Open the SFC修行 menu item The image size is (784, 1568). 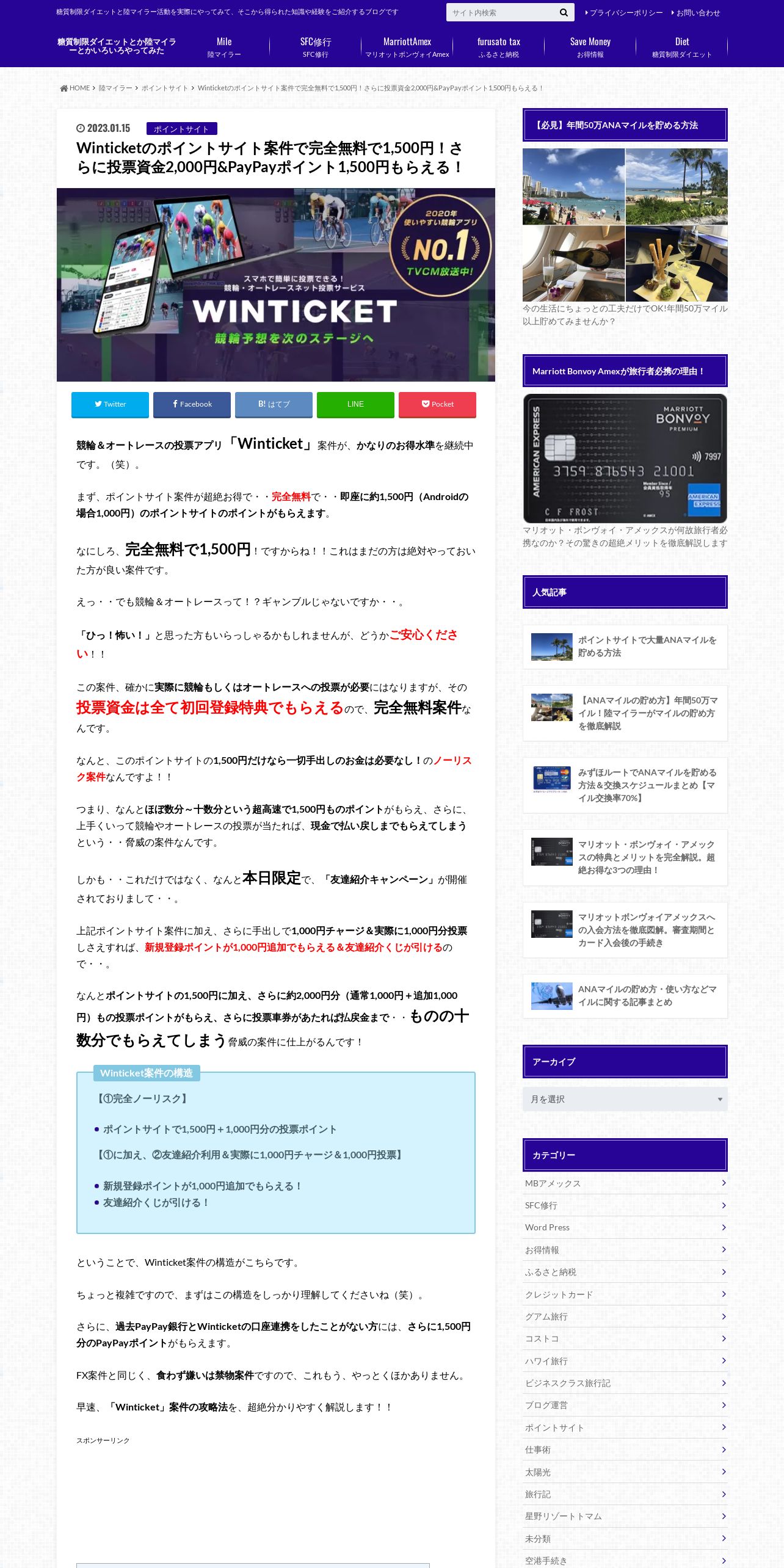tap(316, 48)
